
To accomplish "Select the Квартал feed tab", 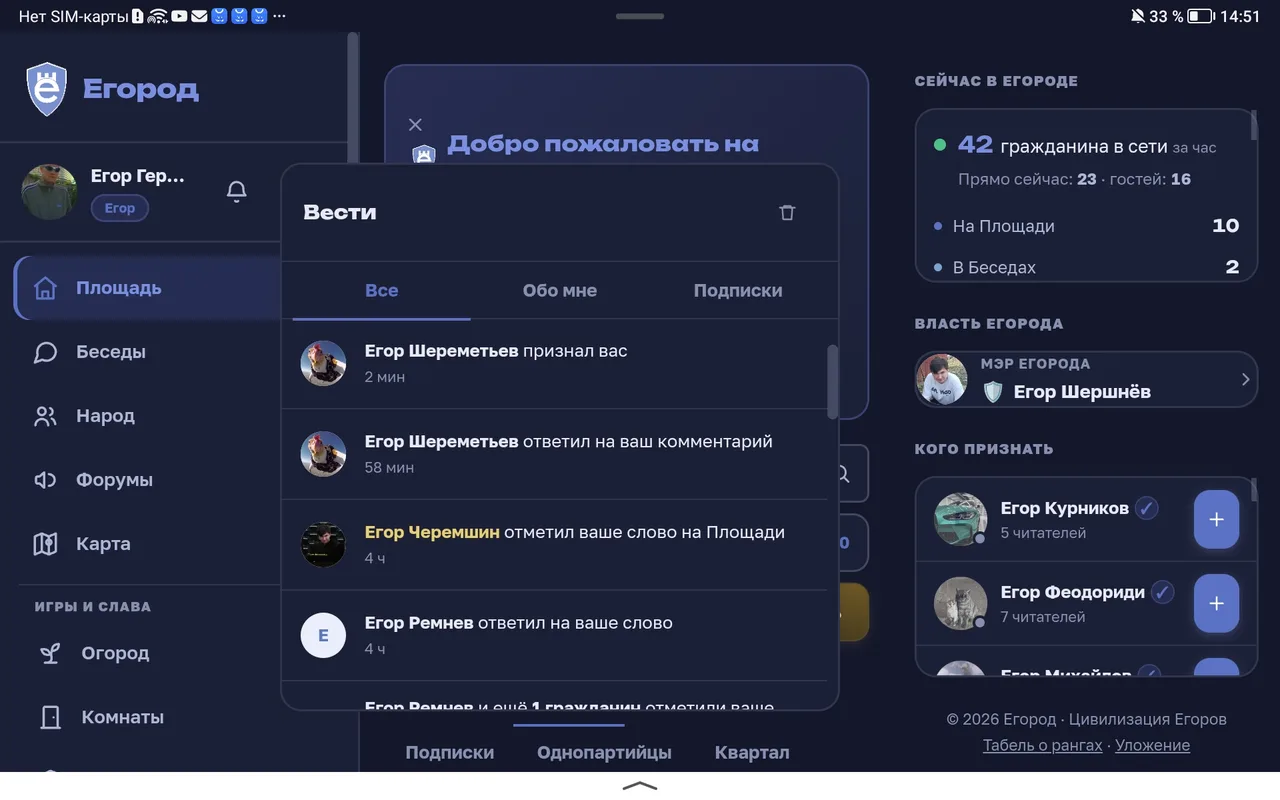I will point(752,753).
